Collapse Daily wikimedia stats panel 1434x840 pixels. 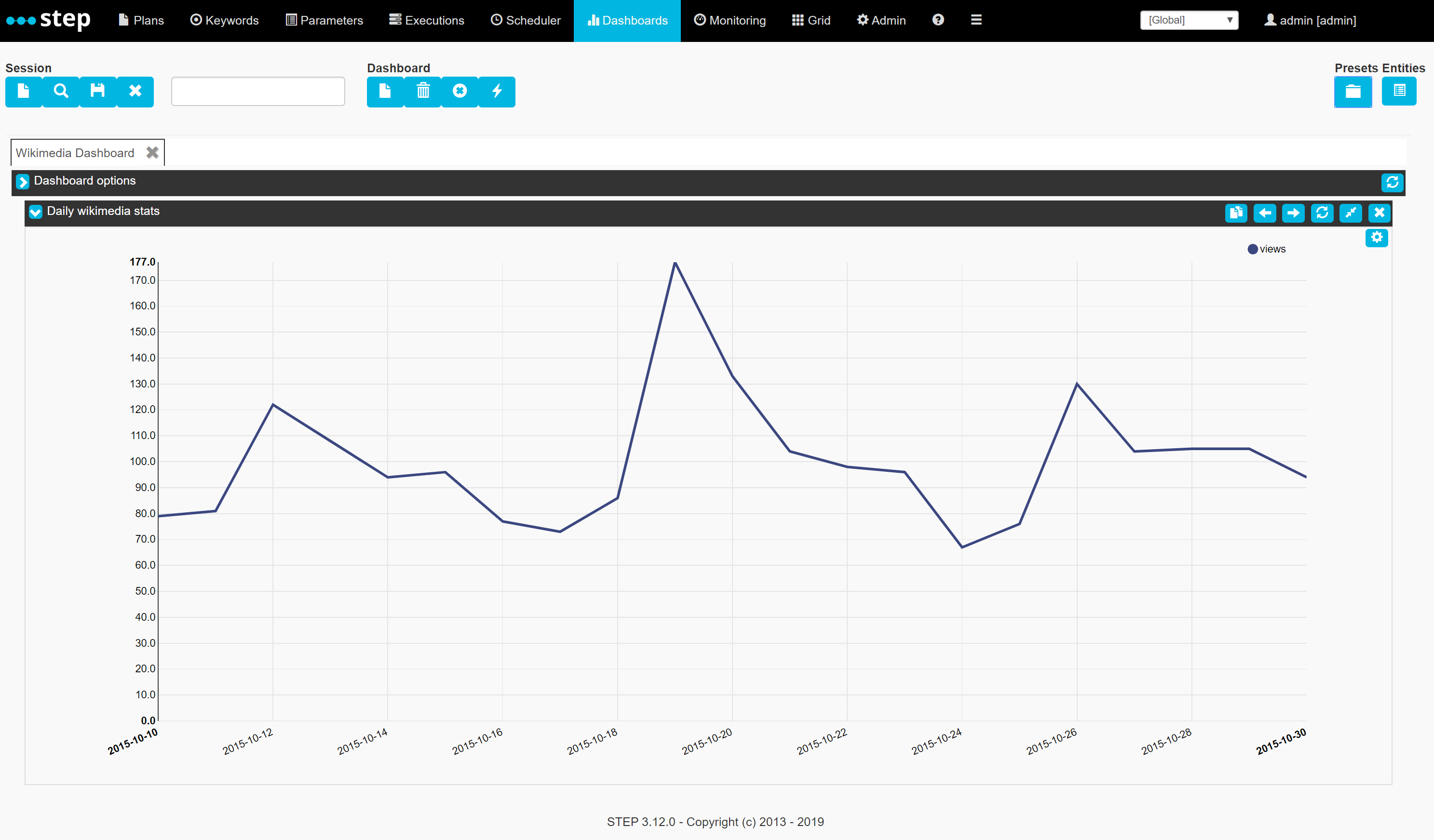point(35,212)
